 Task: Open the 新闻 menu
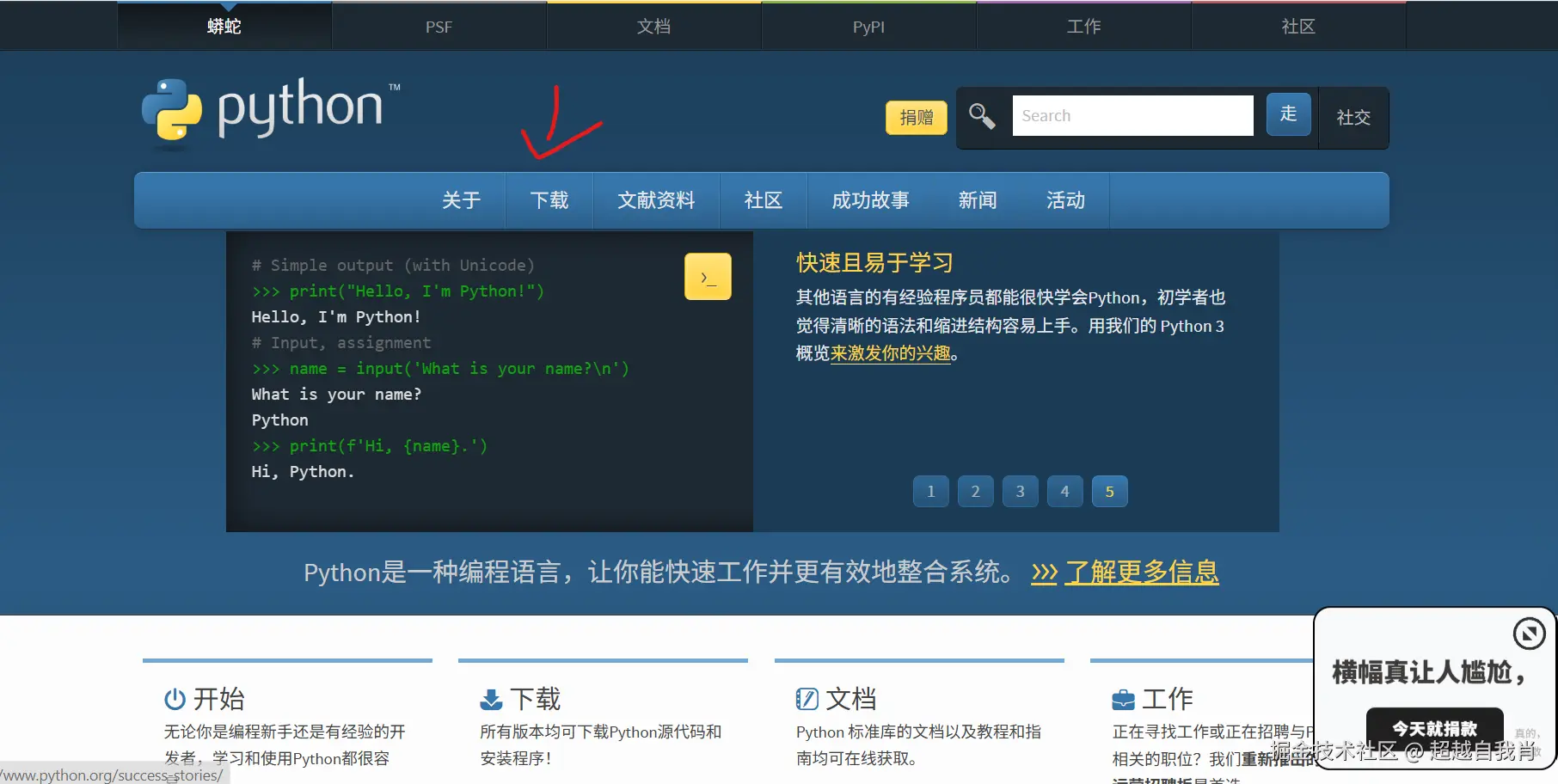tap(978, 200)
